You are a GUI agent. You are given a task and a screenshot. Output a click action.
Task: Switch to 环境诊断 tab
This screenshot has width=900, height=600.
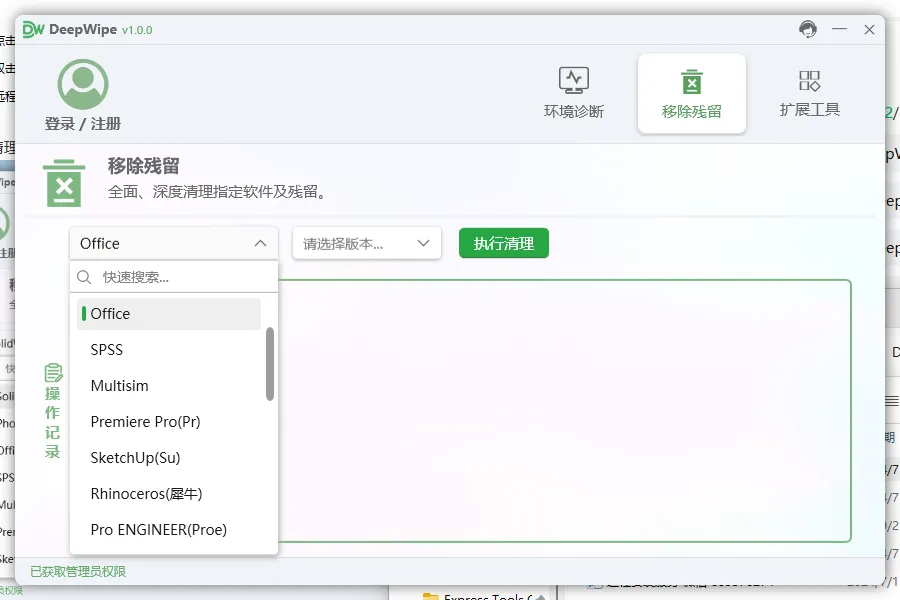click(574, 93)
